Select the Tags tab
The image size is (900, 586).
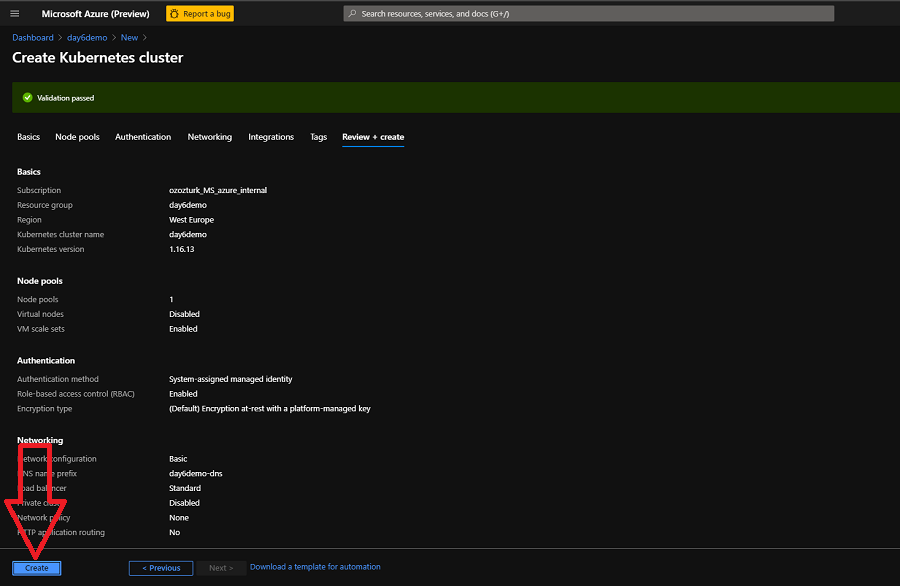coord(318,137)
